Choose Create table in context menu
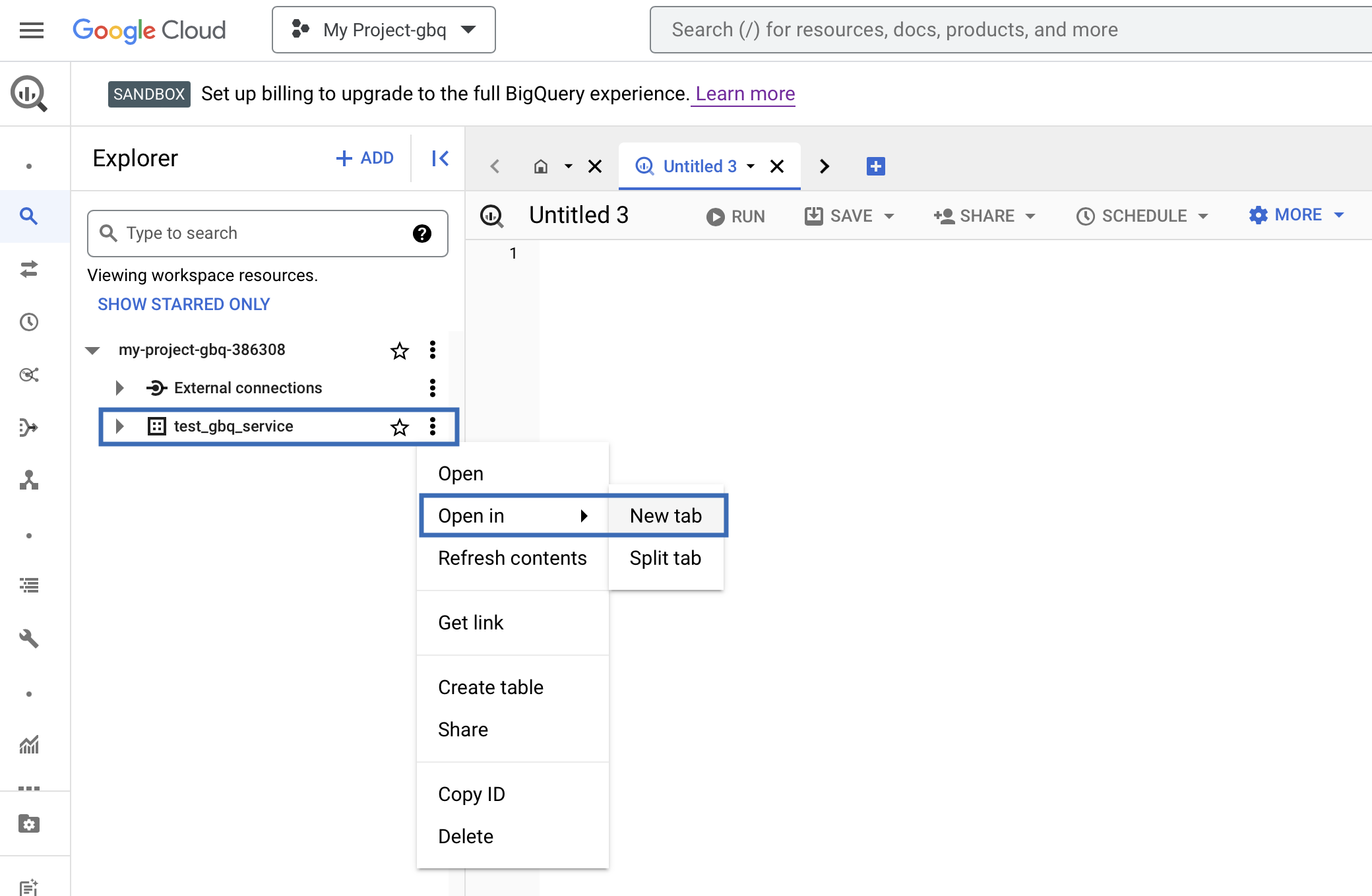The image size is (1372, 896). [x=491, y=687]
